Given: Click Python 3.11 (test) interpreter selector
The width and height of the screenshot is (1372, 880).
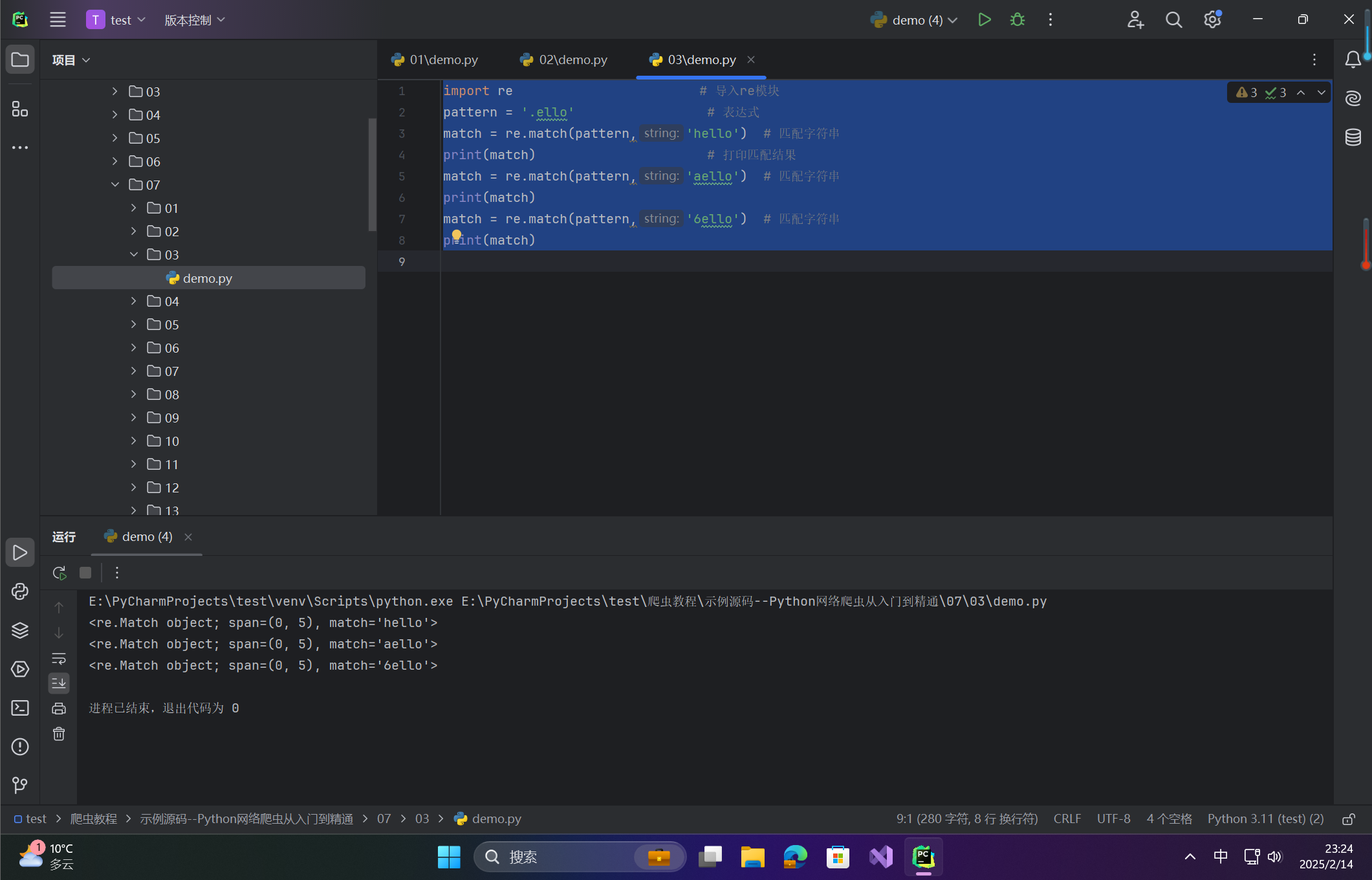Looking at the screenshot, I should tap(1265, 819).
